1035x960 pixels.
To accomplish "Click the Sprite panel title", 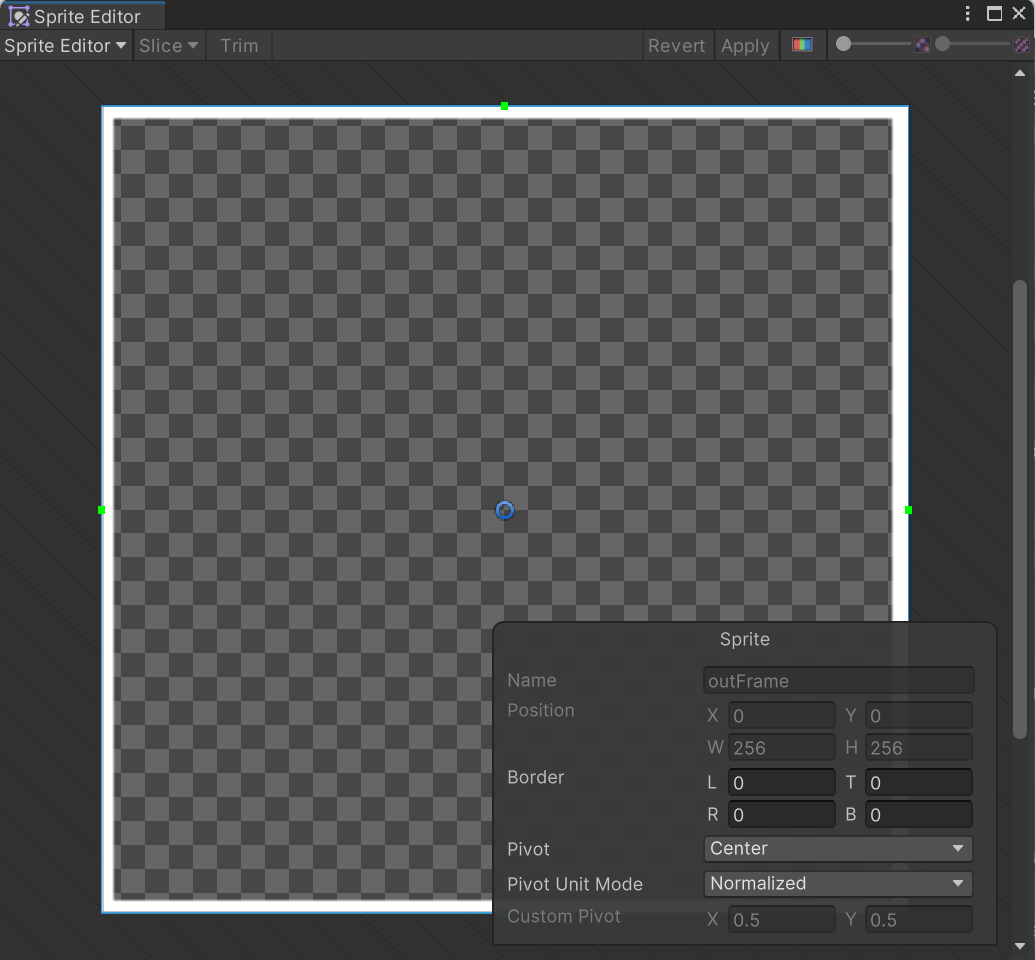I will coord(745,639).
